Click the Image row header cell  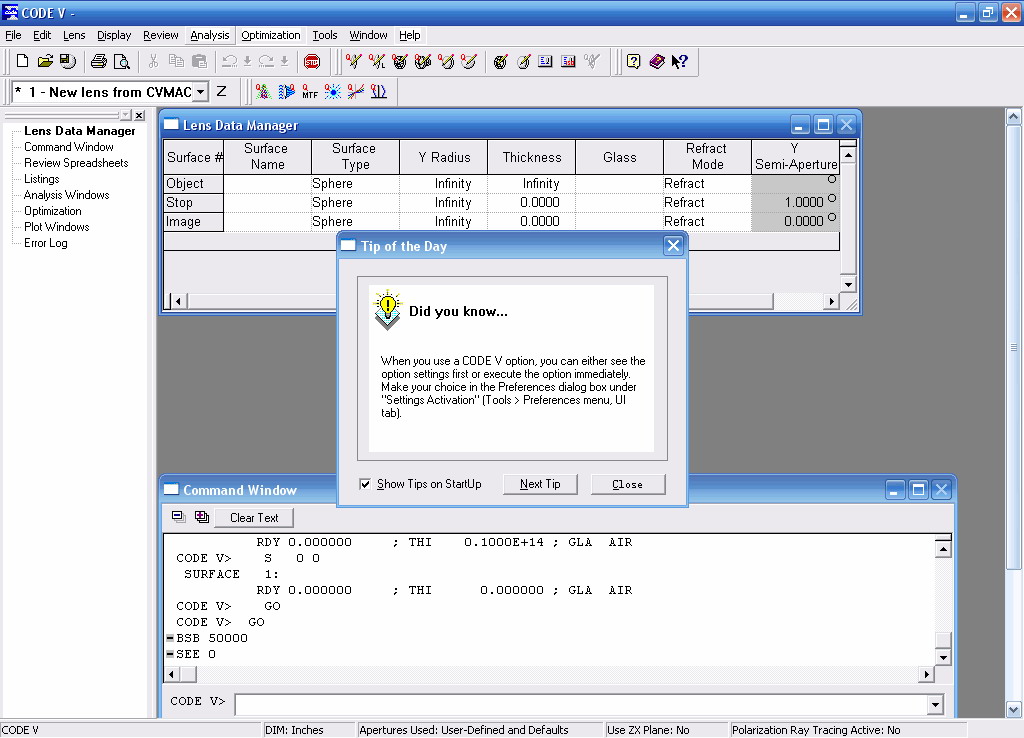click(193, 221)
